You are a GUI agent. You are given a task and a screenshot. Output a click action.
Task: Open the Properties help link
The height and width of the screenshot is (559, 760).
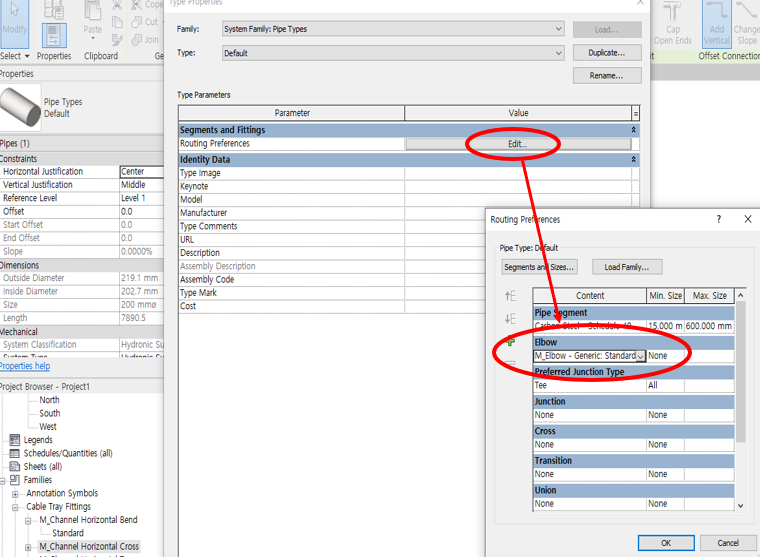tap(25, 366)
